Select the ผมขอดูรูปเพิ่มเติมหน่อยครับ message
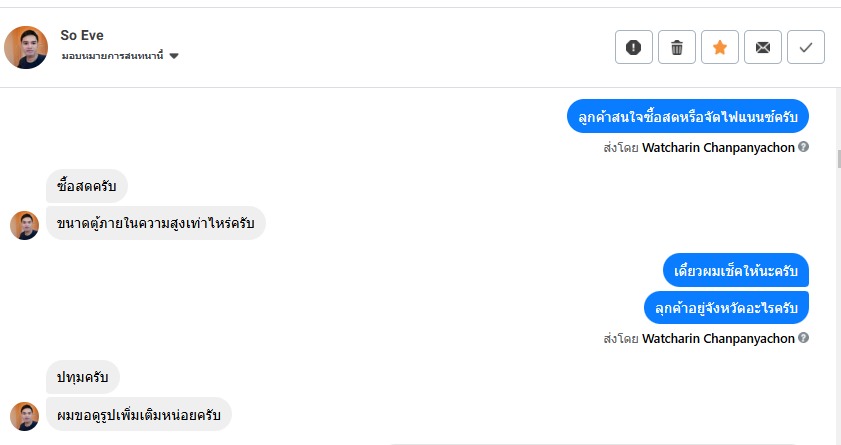This screenshot has width=841, height=445. (x=139, y=414)
